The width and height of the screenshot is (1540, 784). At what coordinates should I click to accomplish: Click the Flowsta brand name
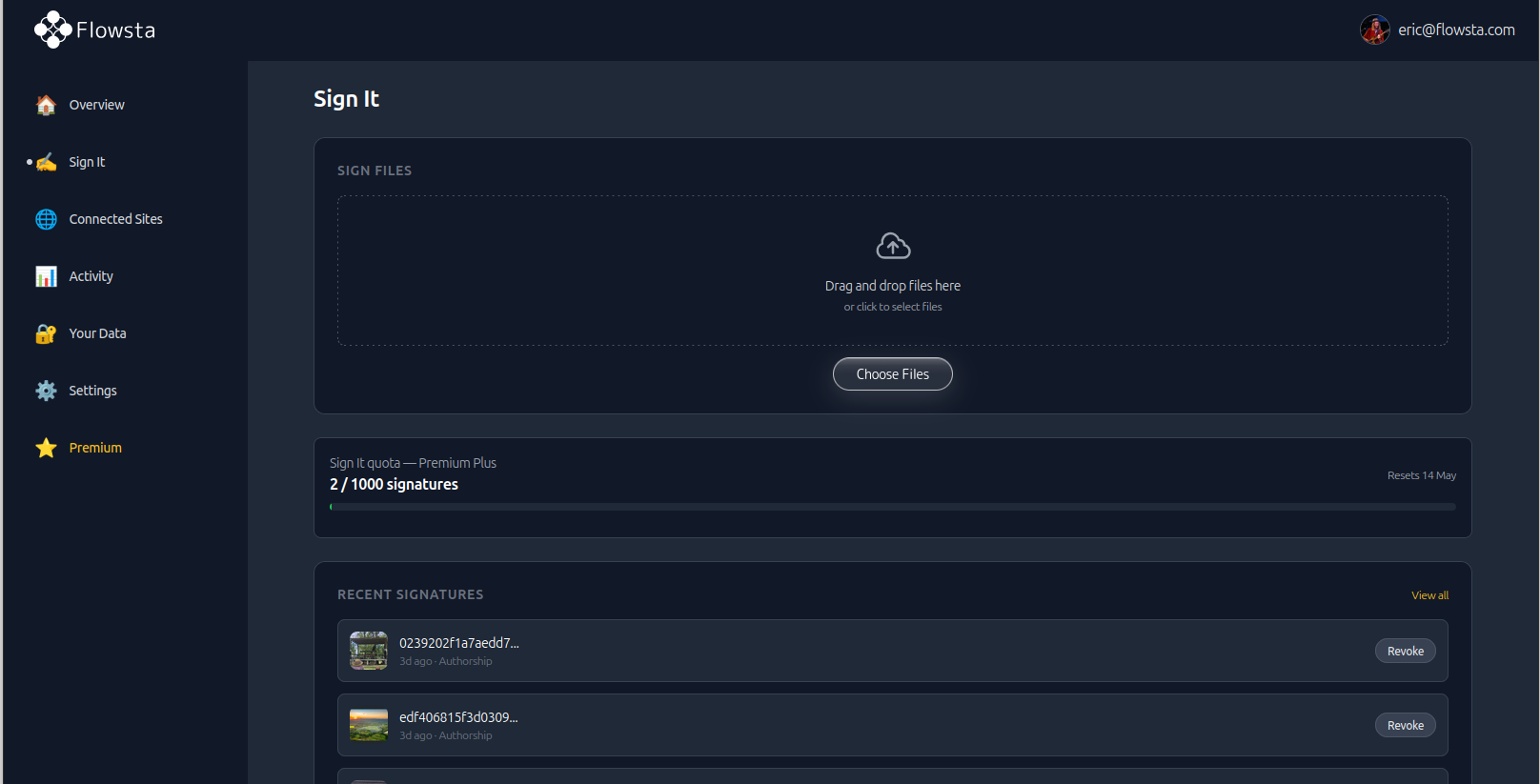click(x=115, y=30)
